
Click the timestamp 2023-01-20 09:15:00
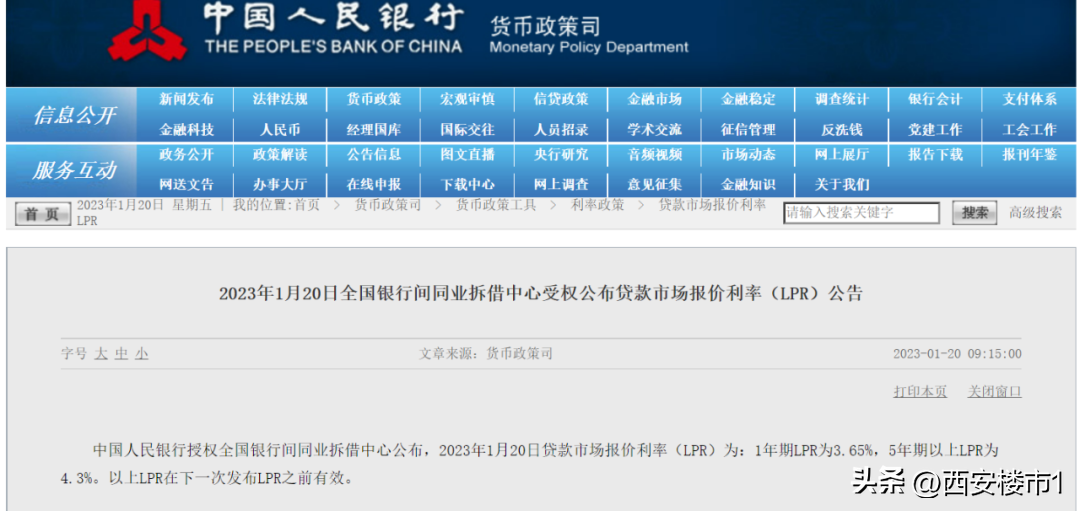[x=957, y=354]
